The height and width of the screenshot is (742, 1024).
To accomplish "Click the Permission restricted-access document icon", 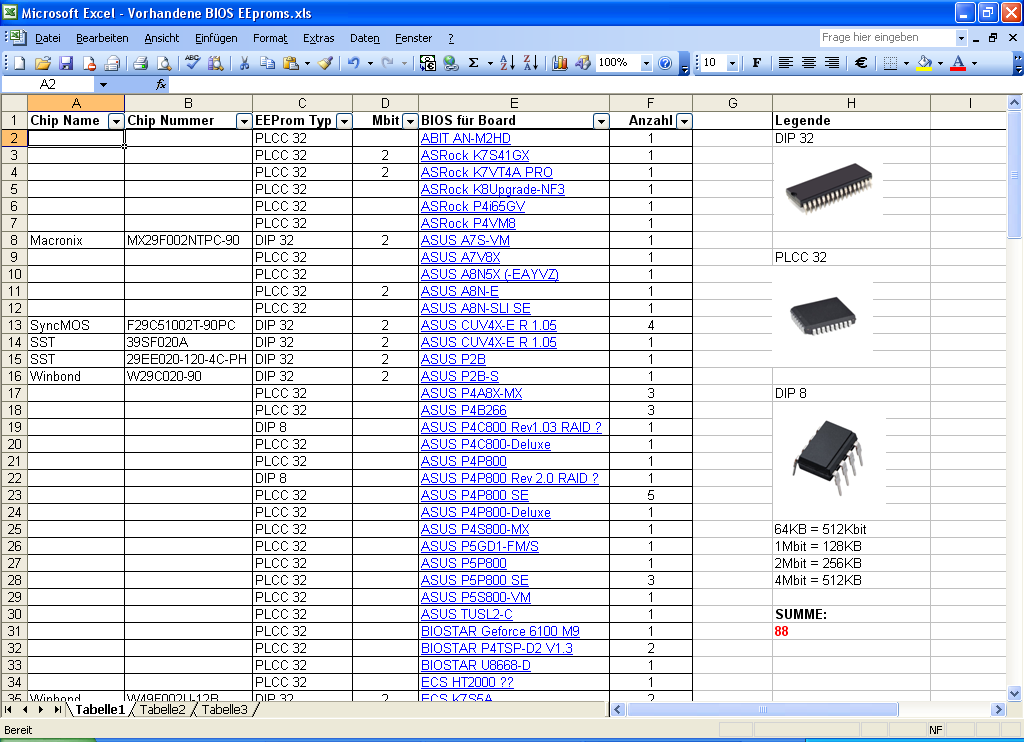I will click(89, 63).
